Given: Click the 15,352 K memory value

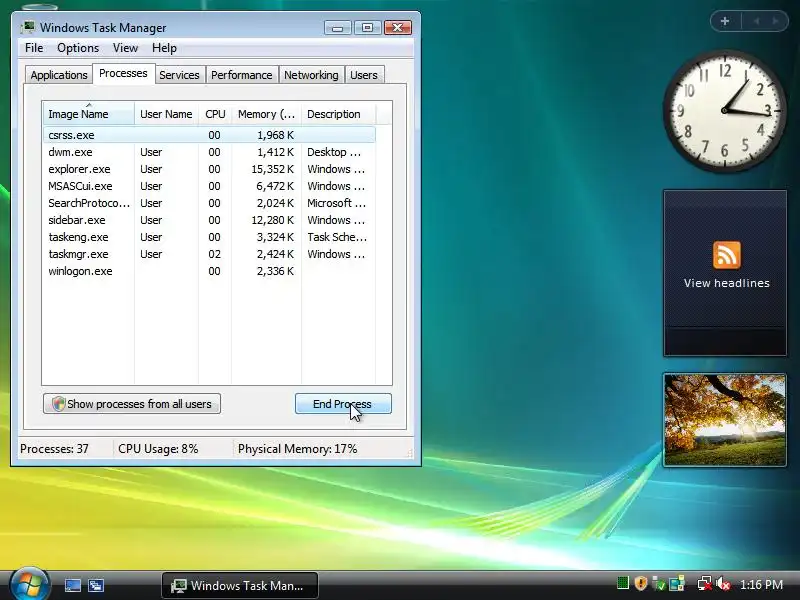Looking at the screenshot, I should (272, 169).
